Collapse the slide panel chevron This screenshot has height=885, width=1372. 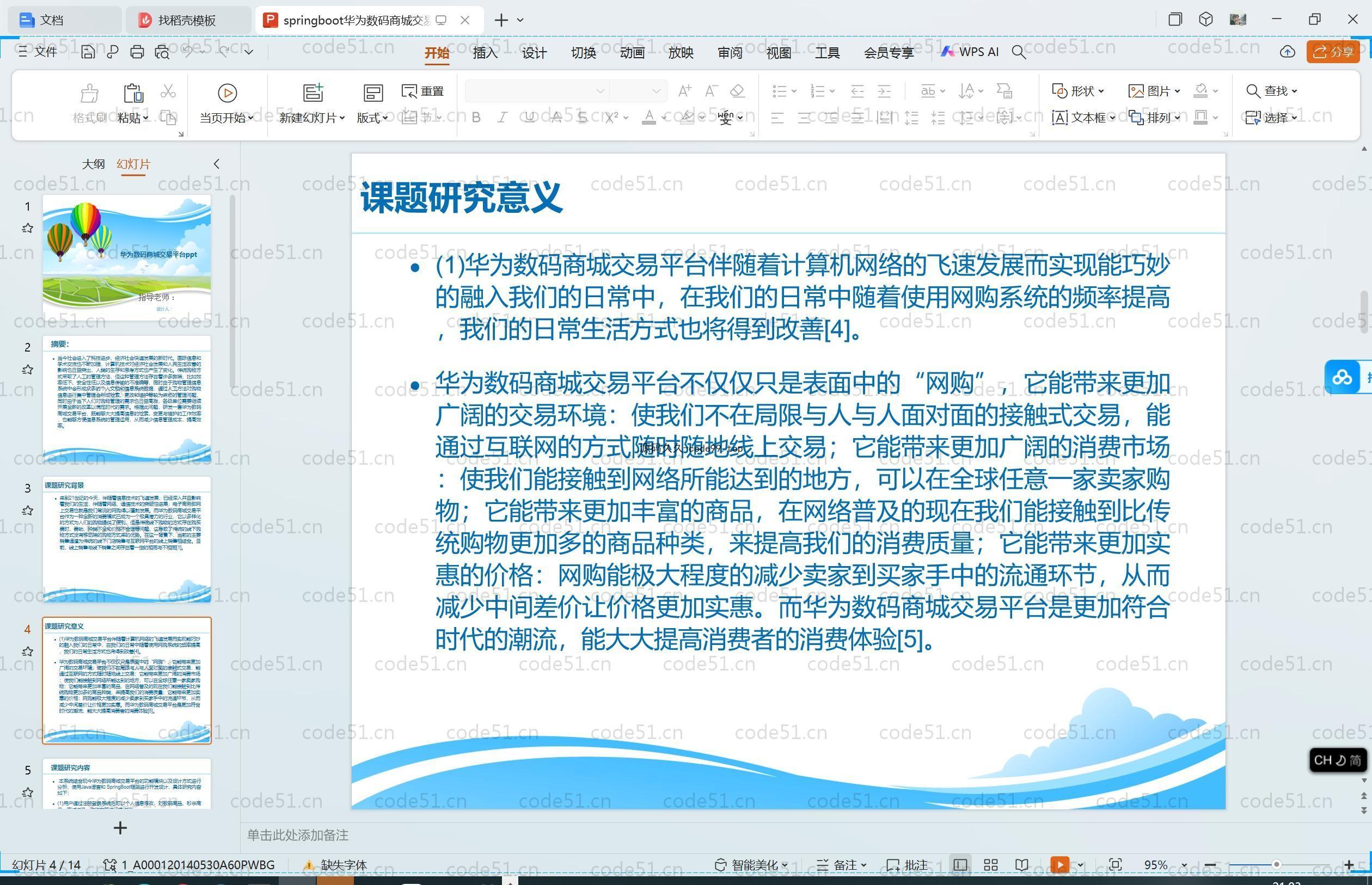[x=216, y=164]
